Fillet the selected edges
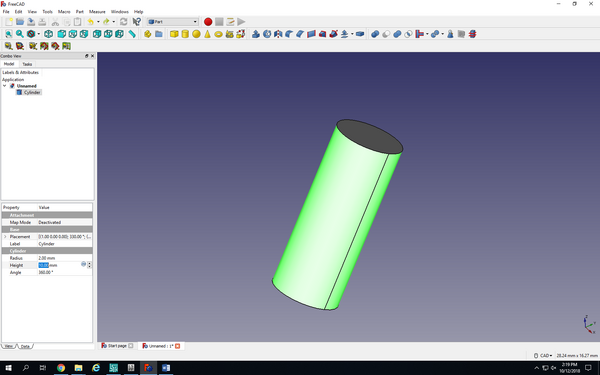 point(289,34)
